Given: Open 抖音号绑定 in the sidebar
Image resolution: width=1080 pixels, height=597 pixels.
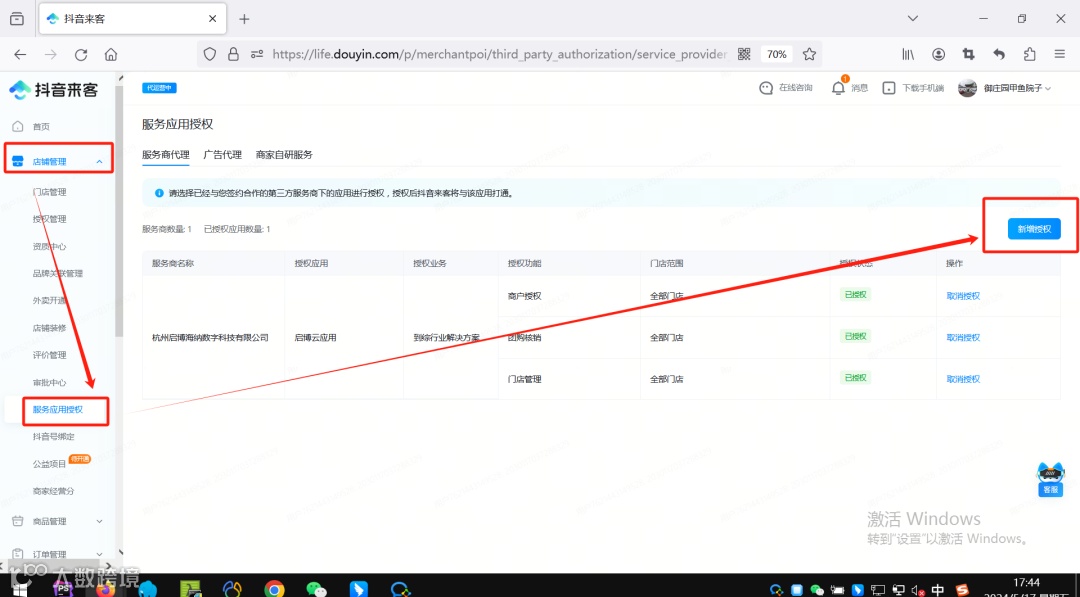Looking at the screenshot, I should (54, 437).
